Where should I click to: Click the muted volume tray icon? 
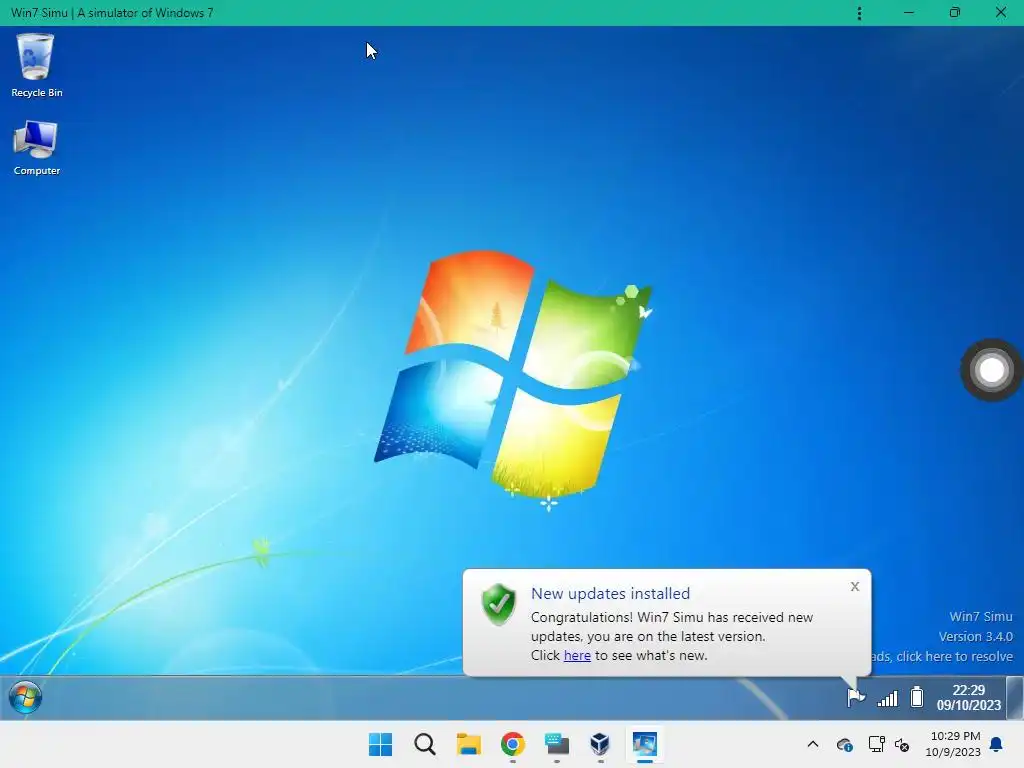click(903, 744)
